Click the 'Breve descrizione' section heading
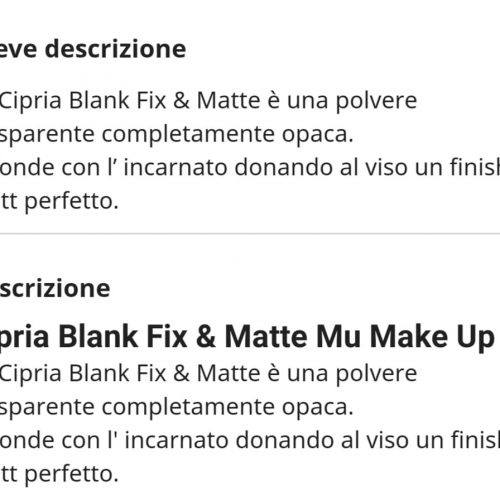Viewport: 500px width, 500px height. [93, 49]
